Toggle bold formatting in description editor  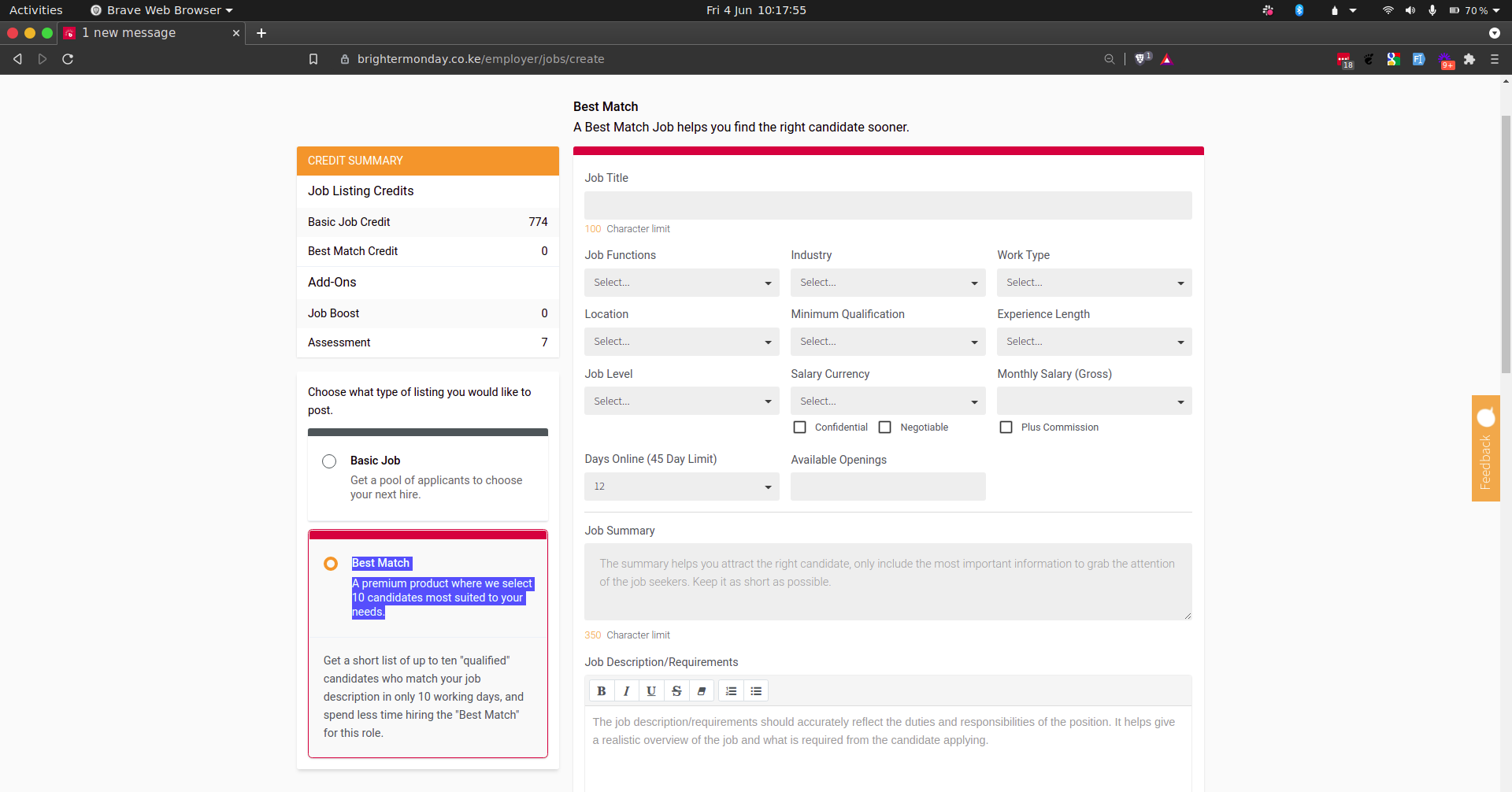[x=602, y=691]
